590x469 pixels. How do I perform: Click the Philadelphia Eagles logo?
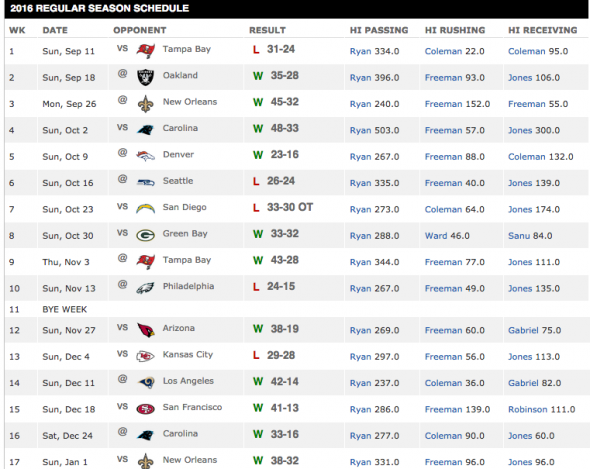tap(145, 288)
